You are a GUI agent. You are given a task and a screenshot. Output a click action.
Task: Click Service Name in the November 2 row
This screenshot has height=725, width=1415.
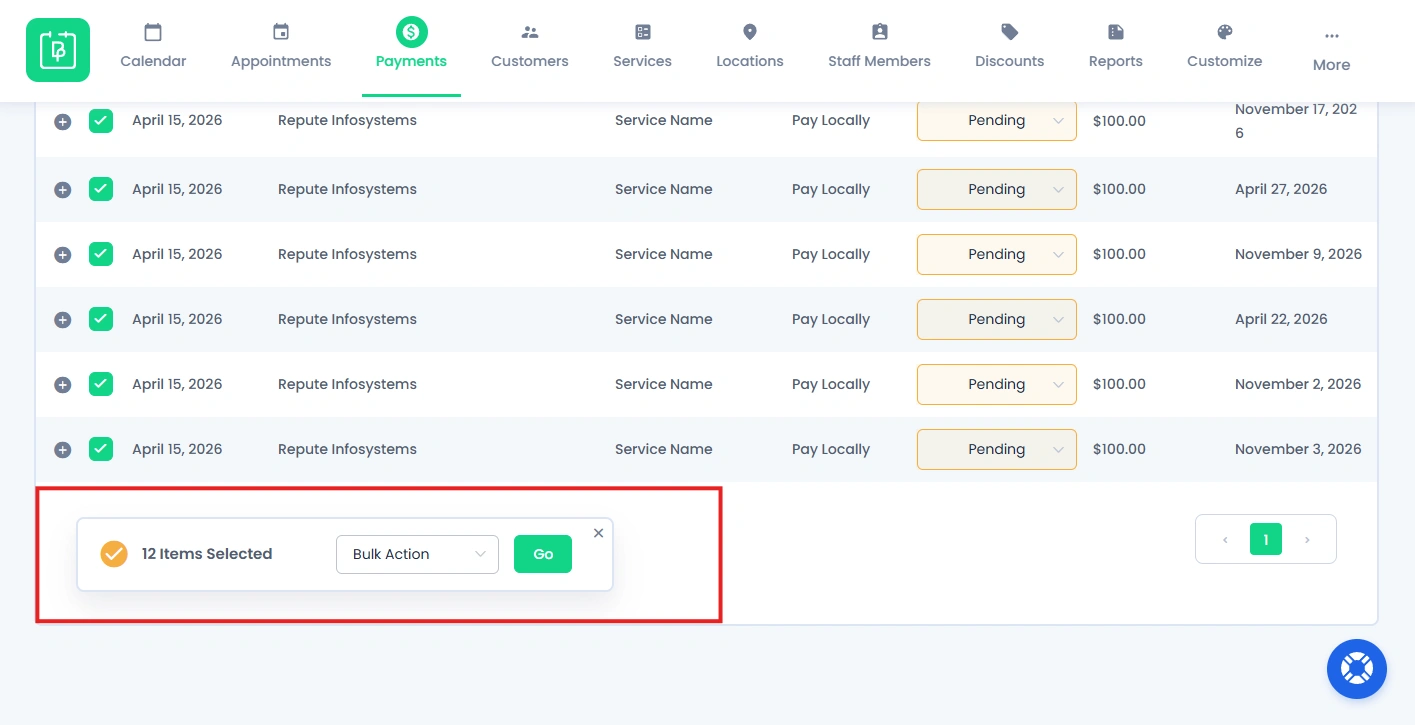(x=664, y=384)
